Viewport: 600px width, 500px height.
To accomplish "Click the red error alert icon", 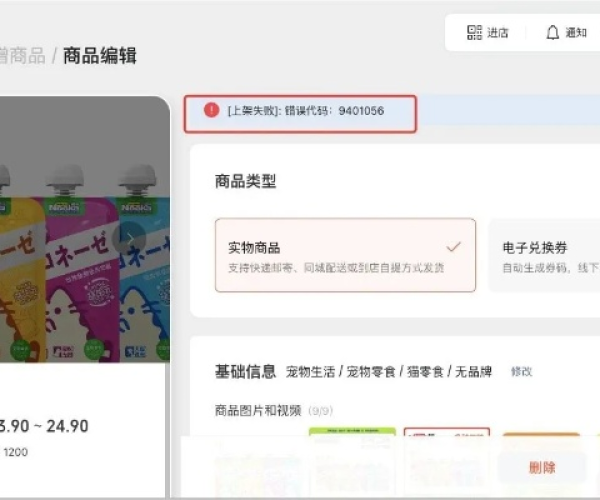I will point(211,110).
